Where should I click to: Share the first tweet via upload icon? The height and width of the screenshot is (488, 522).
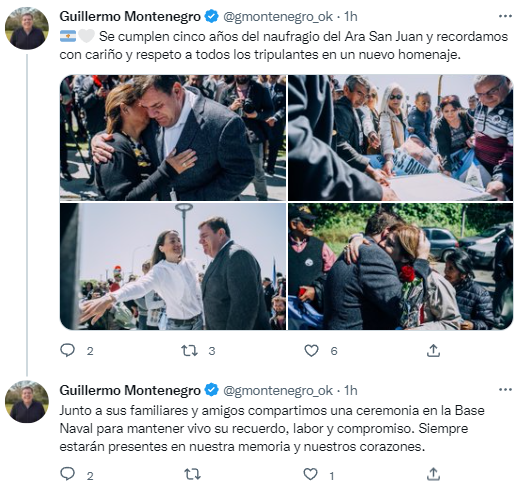[433, 351]
